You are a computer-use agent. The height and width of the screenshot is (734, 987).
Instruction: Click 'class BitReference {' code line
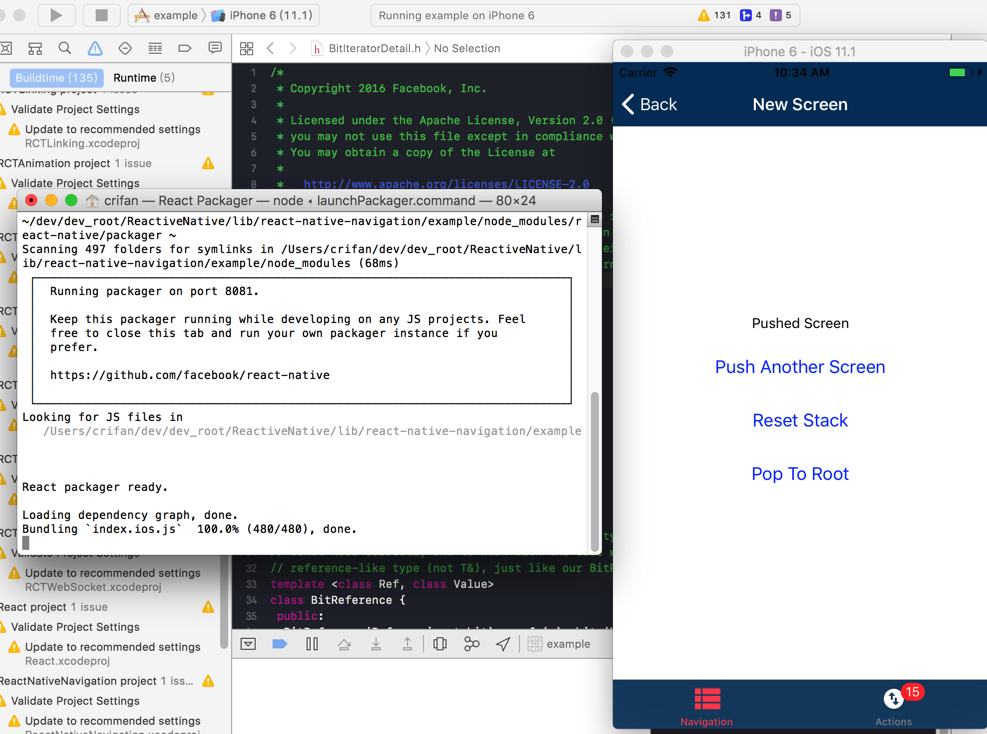tap(338, 600)
